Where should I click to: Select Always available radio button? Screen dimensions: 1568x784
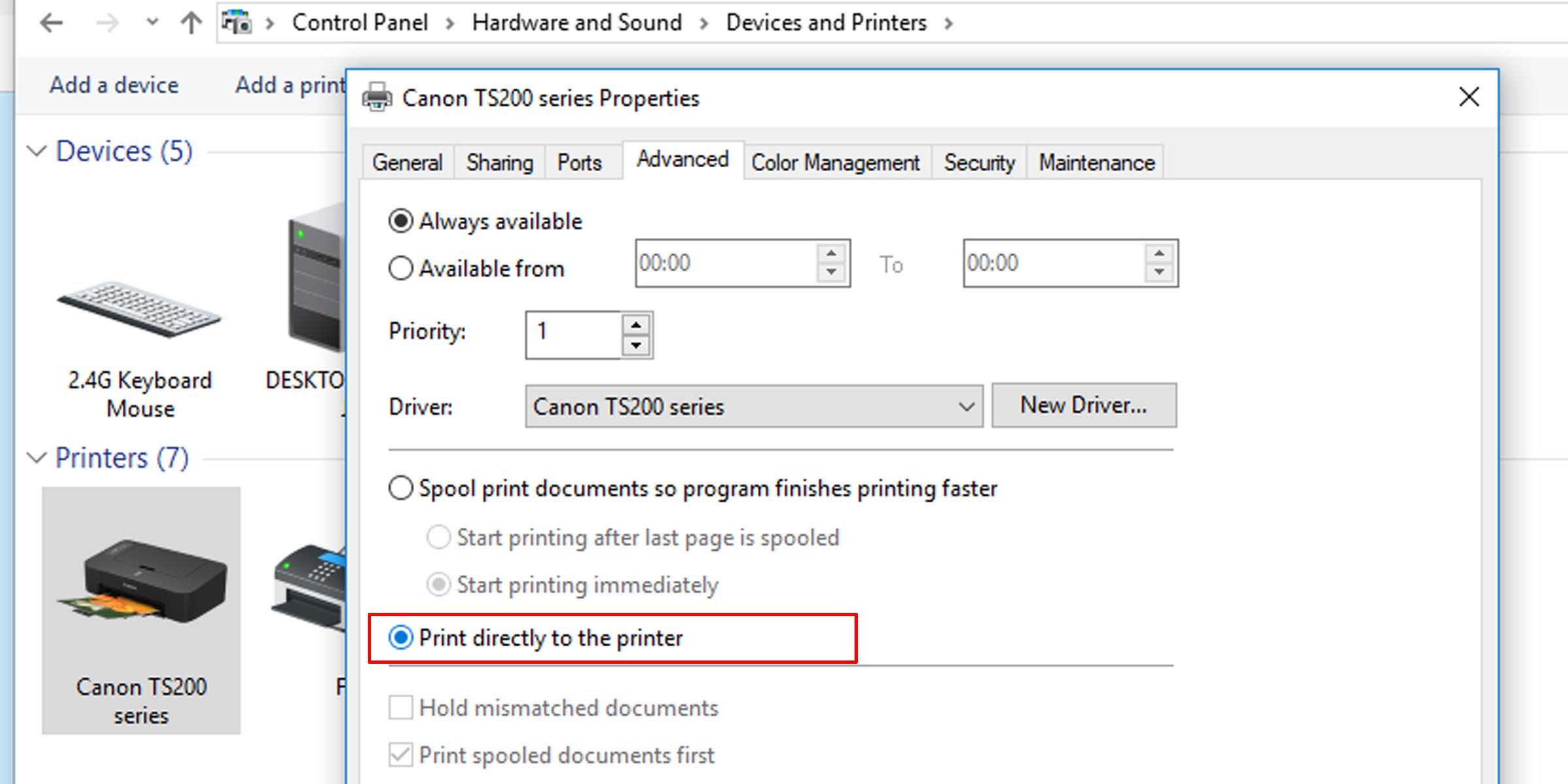coord(401,222)
